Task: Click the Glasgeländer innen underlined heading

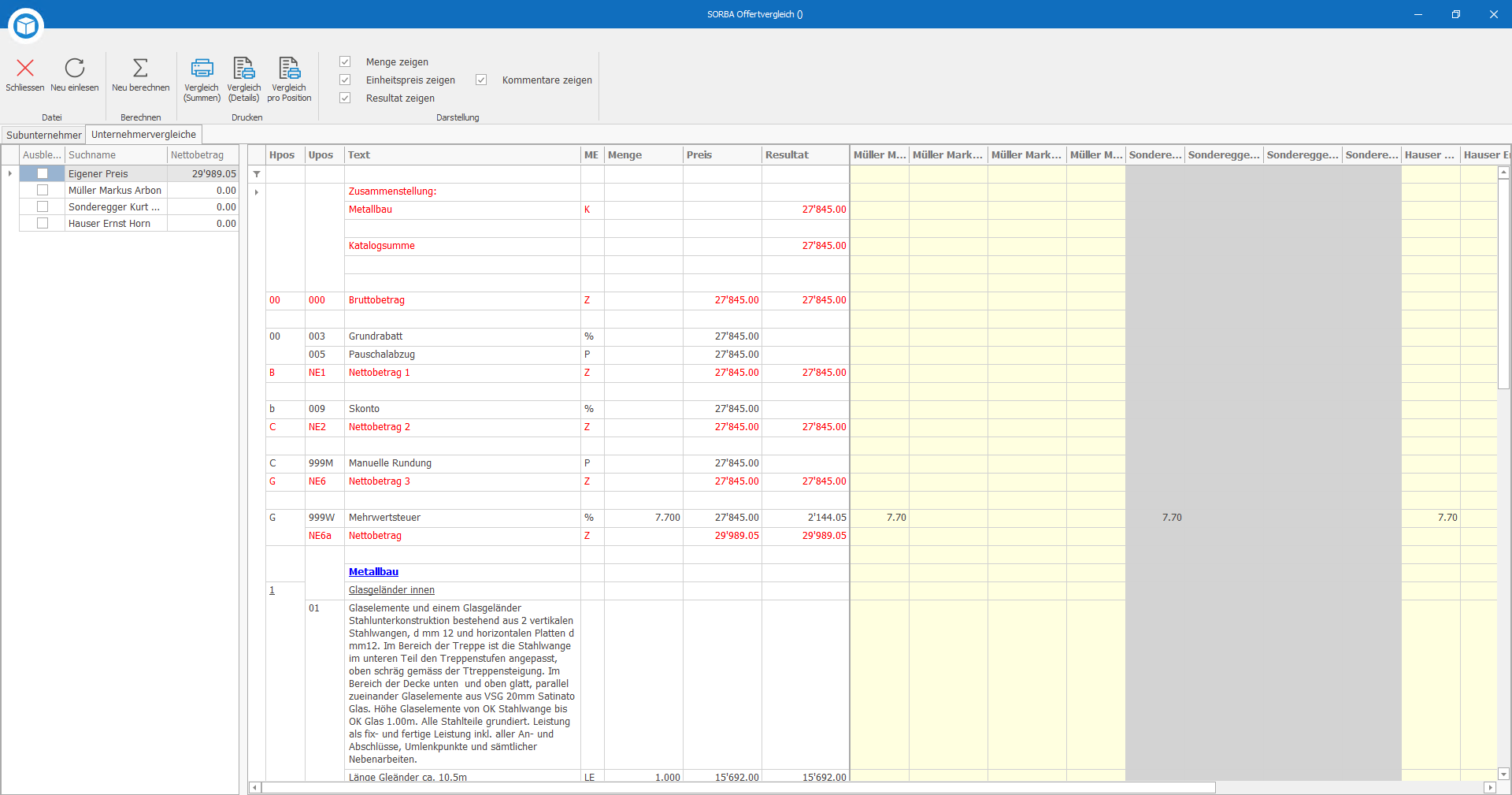Action: pyautogui.click(x=391, y=590)
